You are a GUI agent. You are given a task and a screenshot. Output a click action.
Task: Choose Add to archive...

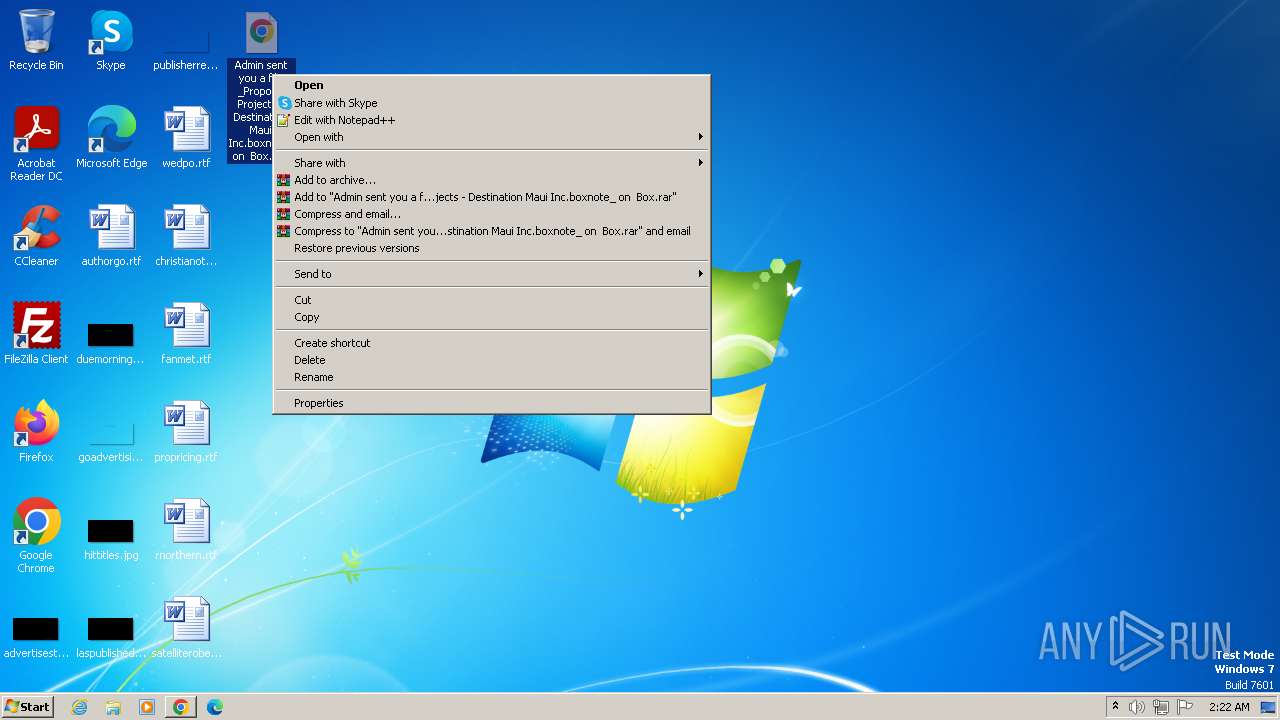[x=492, y=180]
